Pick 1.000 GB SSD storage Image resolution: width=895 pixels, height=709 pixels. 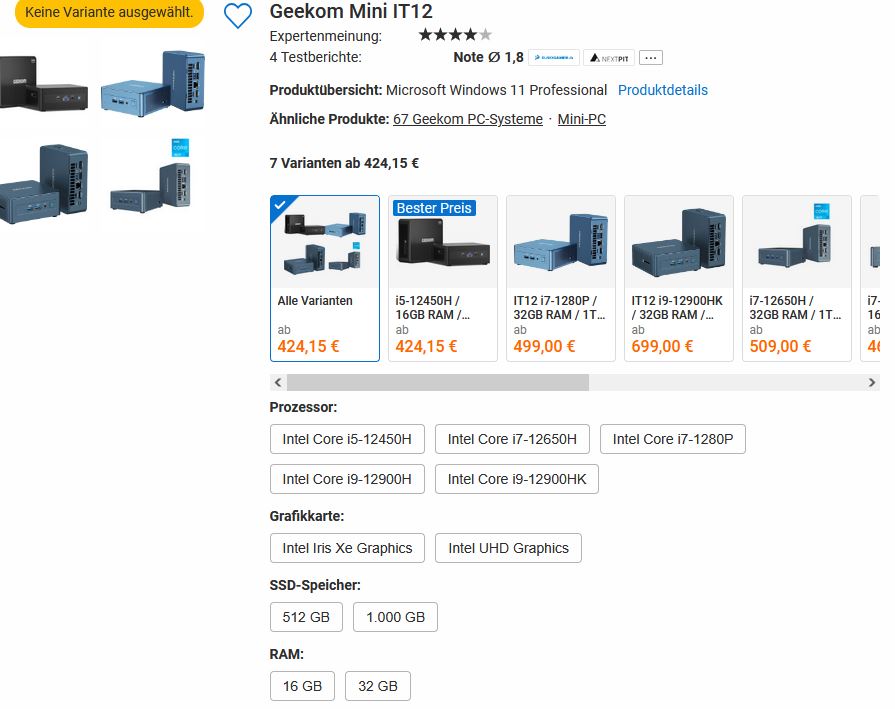[x=395, y=617]
